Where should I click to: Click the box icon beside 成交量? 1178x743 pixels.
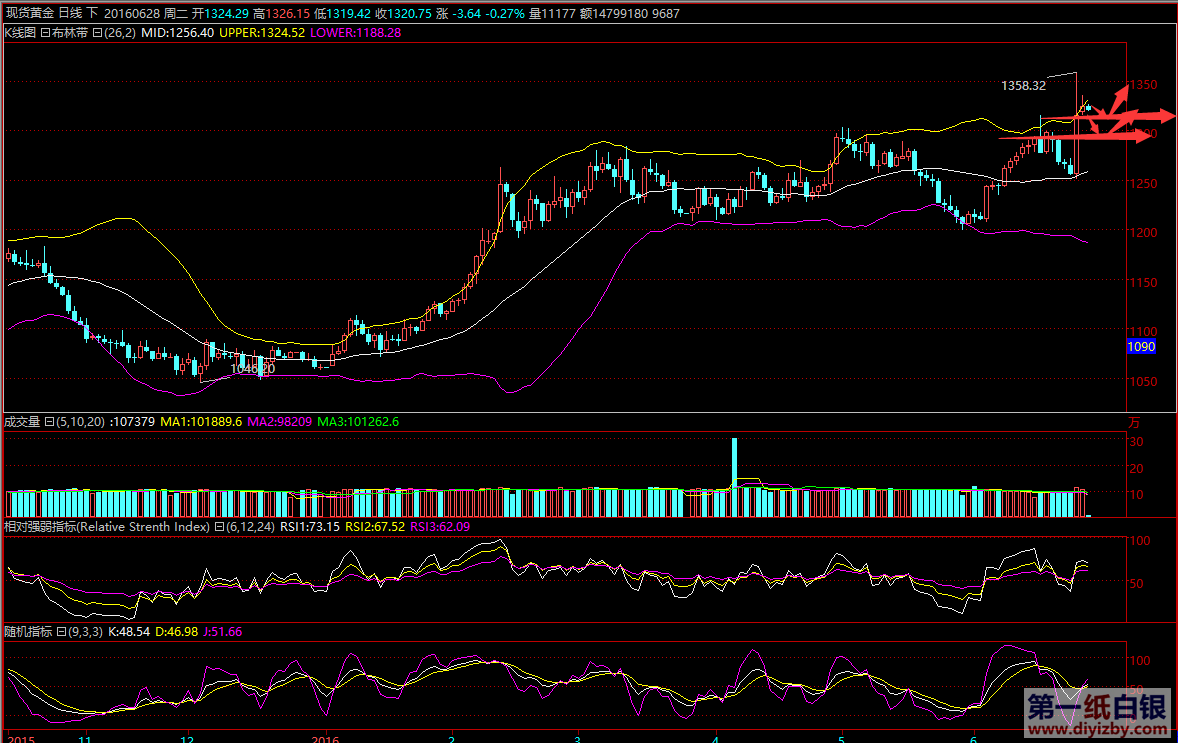[49, 422]
